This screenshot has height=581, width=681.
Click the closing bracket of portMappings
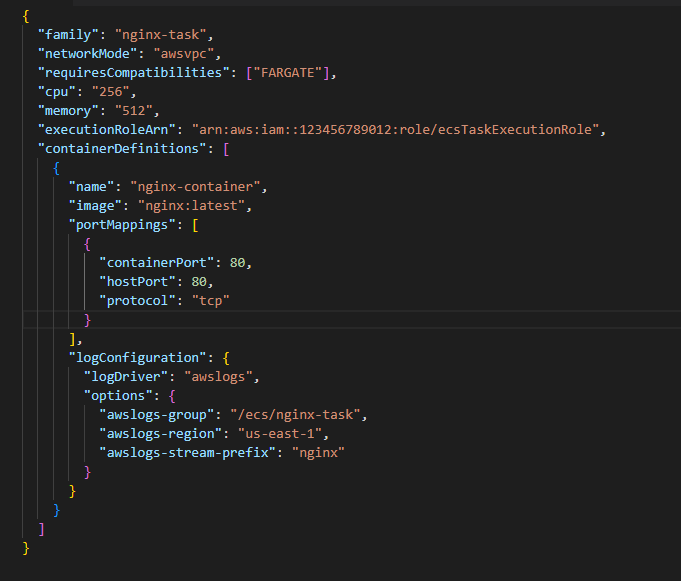[x=73, y=339]
